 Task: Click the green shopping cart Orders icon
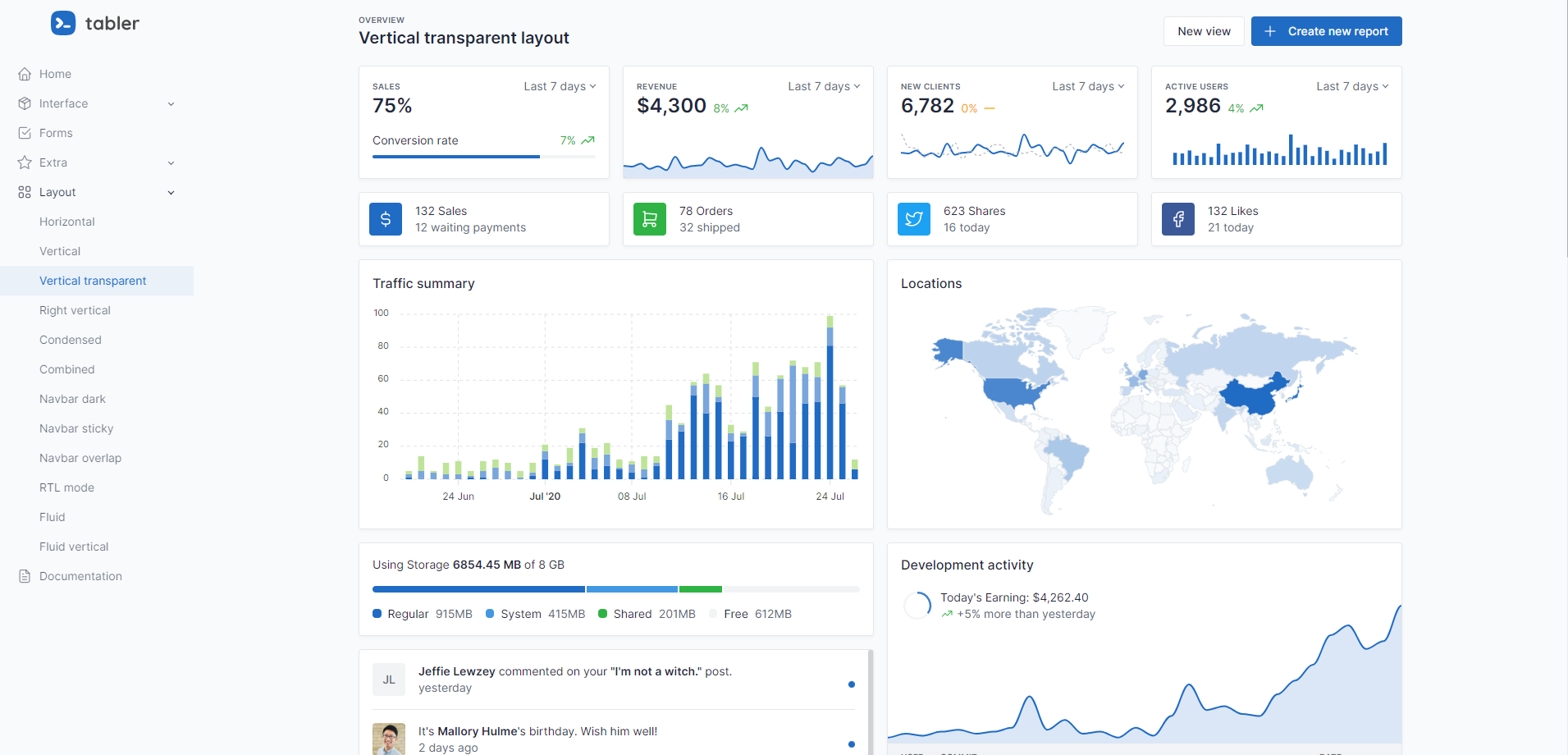coord(650,219)
